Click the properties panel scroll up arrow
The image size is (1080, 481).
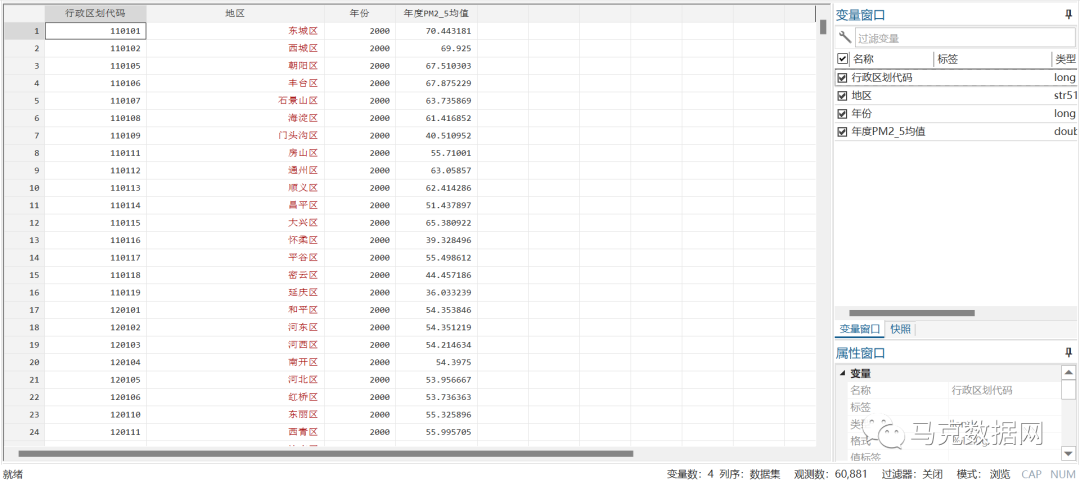coord(1068,373)
